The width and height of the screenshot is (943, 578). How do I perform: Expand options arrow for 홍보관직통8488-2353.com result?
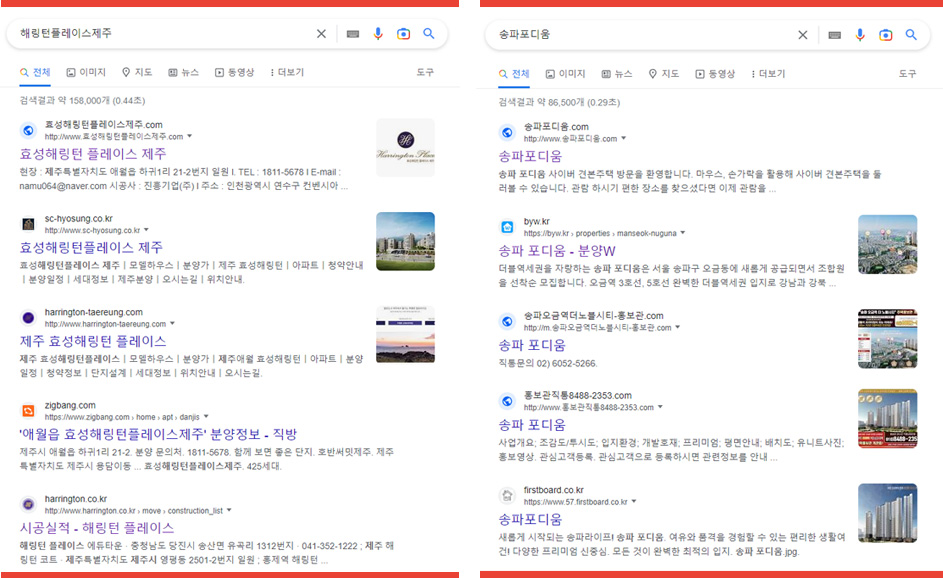pyautogui.click(x=660, y=407)
